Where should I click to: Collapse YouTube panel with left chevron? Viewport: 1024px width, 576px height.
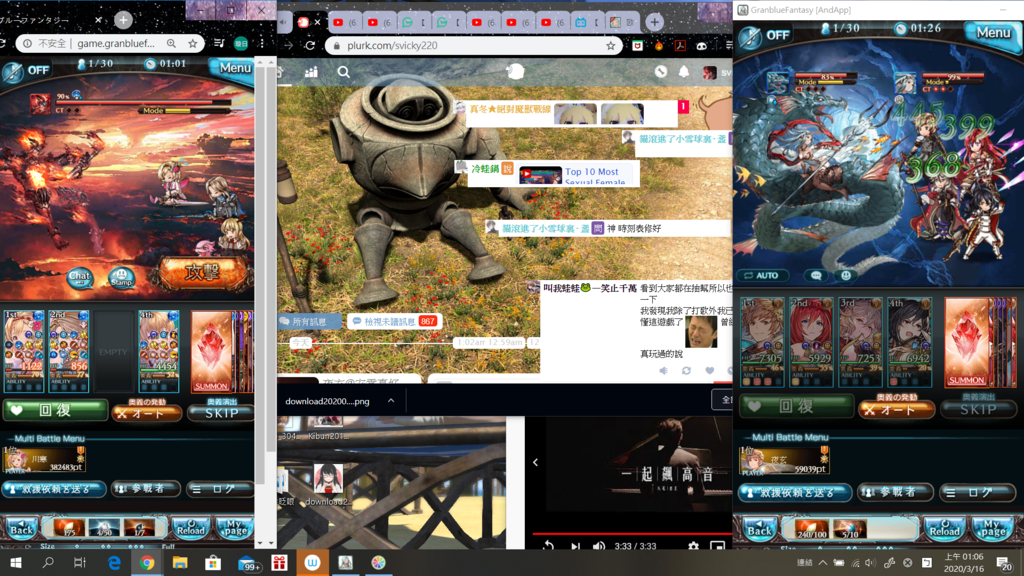point(535,462)
